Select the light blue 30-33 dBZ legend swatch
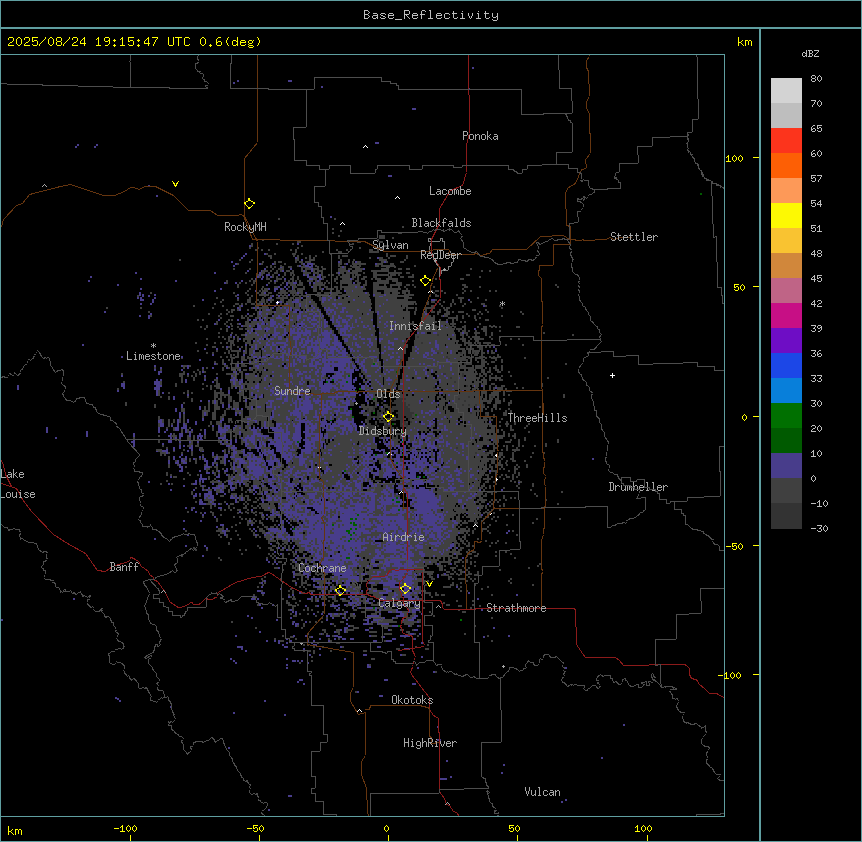 pos(786,391)
